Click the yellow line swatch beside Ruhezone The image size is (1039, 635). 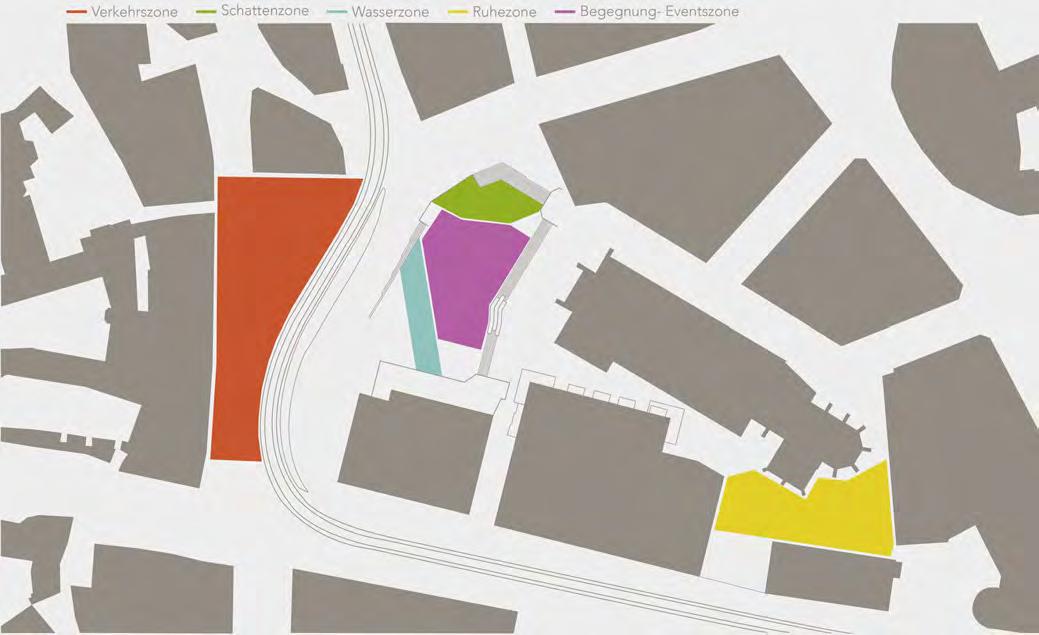coord(459,12)
